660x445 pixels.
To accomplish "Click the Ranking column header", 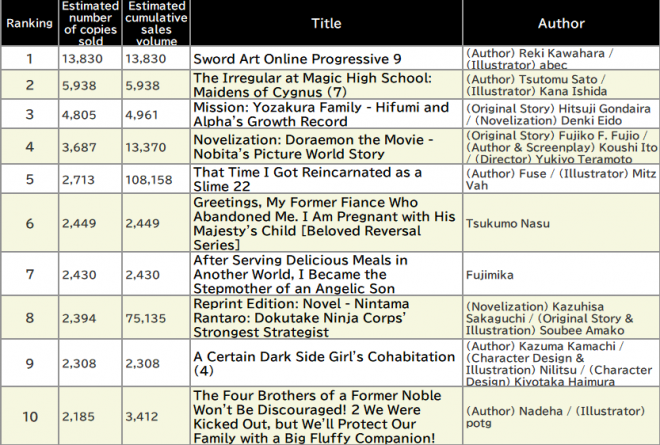I will point(29,23).
